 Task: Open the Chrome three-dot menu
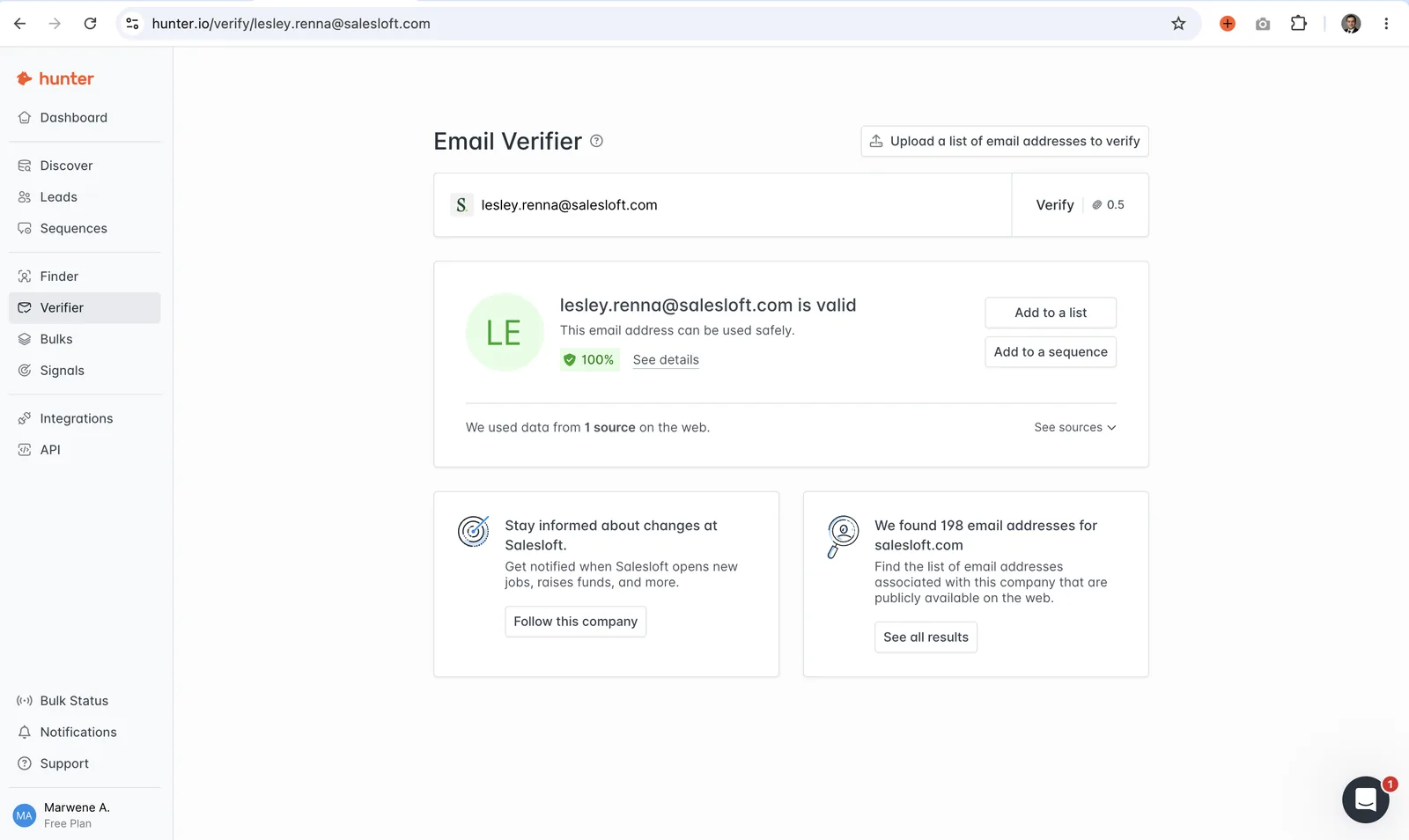tap(1386, 24)
